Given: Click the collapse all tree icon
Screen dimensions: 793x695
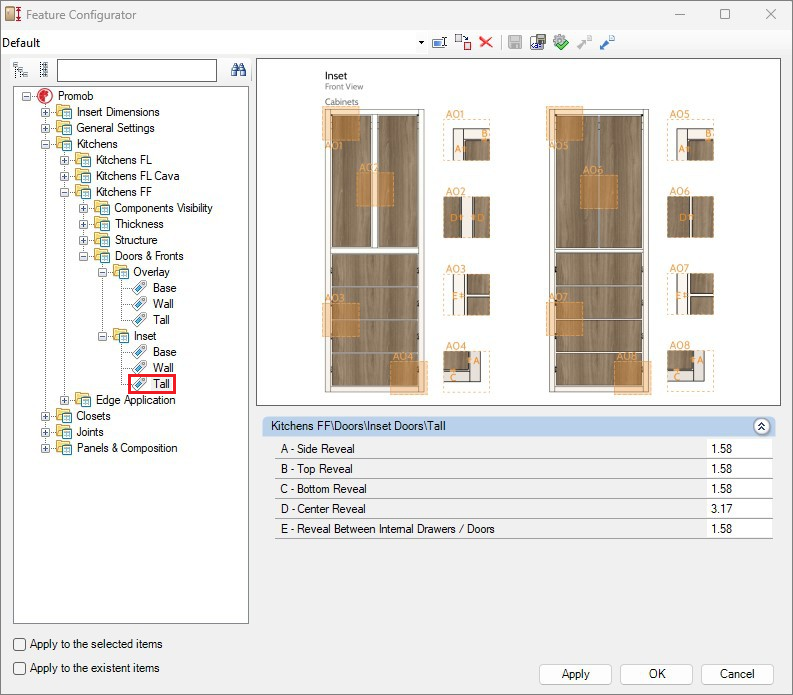Looking at the screenshot, I should point(43,70).
